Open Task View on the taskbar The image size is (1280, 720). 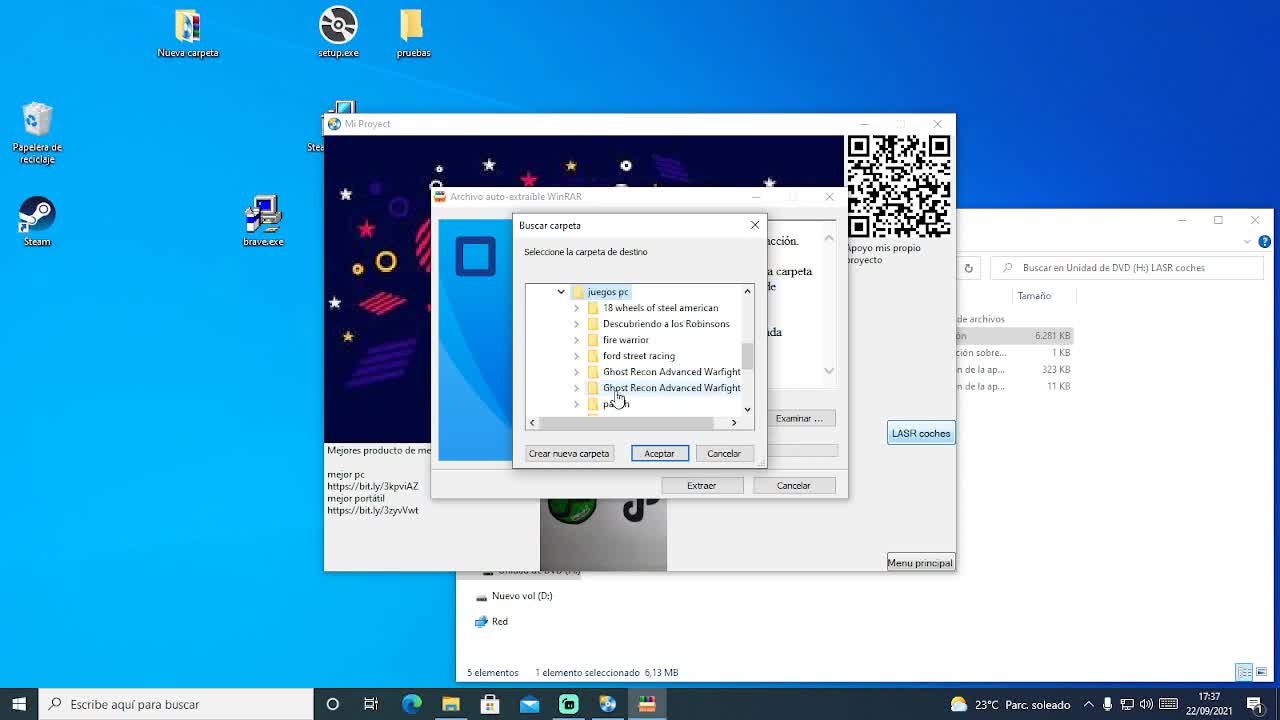pyautogui.click(x=371, y=704)
